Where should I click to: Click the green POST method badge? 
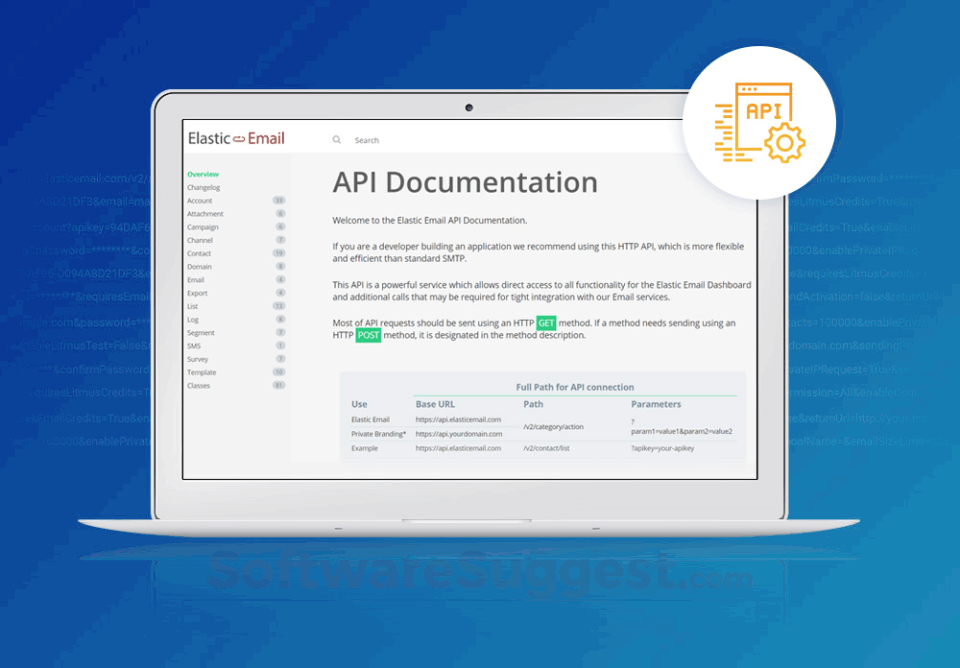[367, 335]
